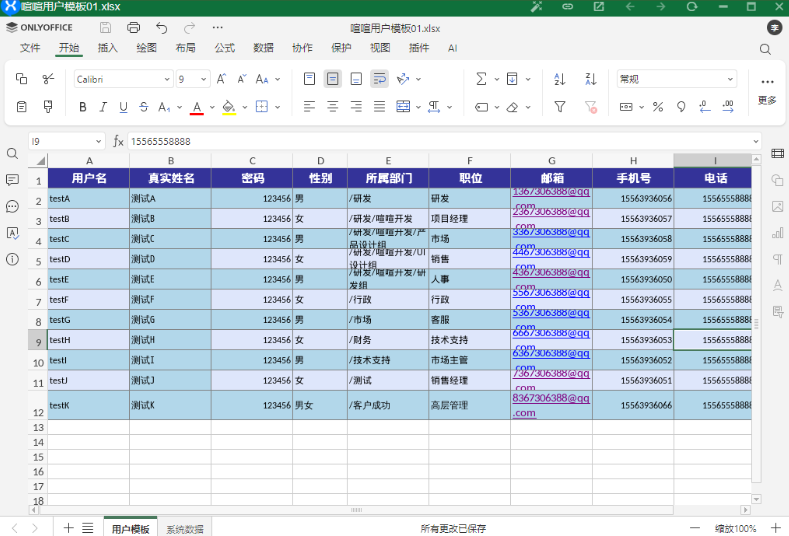Open the comments panel in left sidebar
The height and width of the screenshot is (536, 789).
coord(13,180)
